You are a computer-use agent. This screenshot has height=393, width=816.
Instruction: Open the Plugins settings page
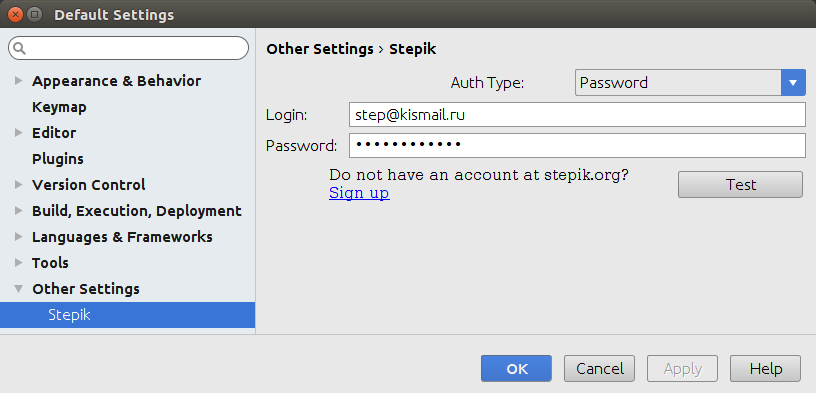click(x=58, y=159)
